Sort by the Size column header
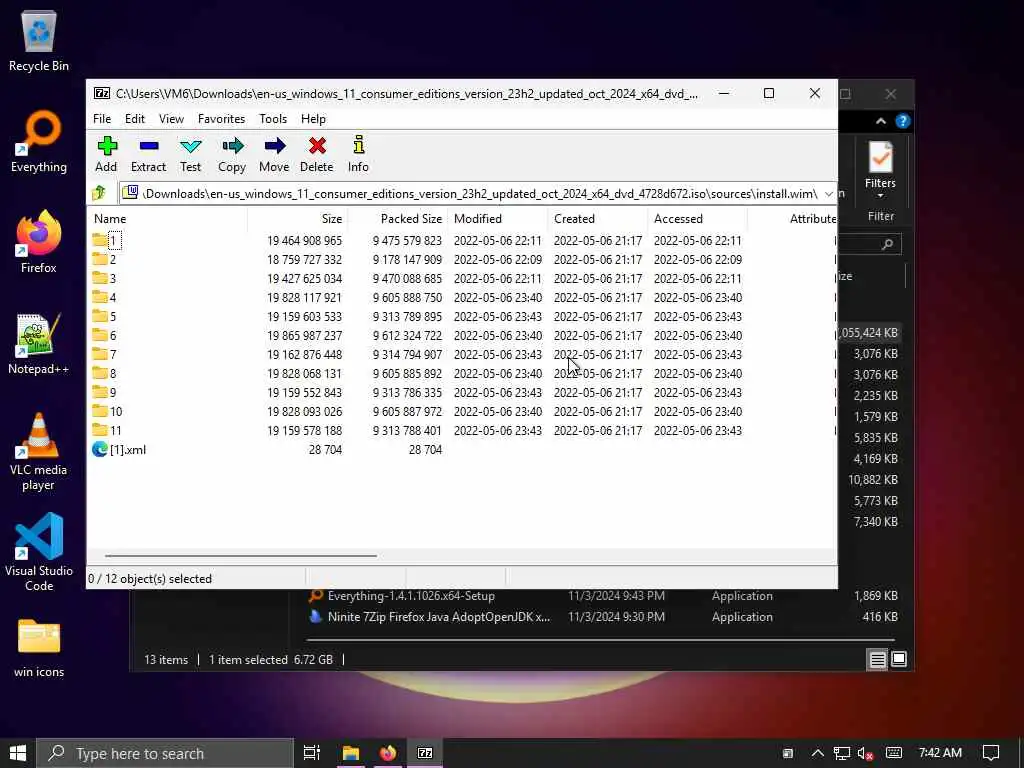This screenshot has height=768, width=1024. tap(298, 219)
